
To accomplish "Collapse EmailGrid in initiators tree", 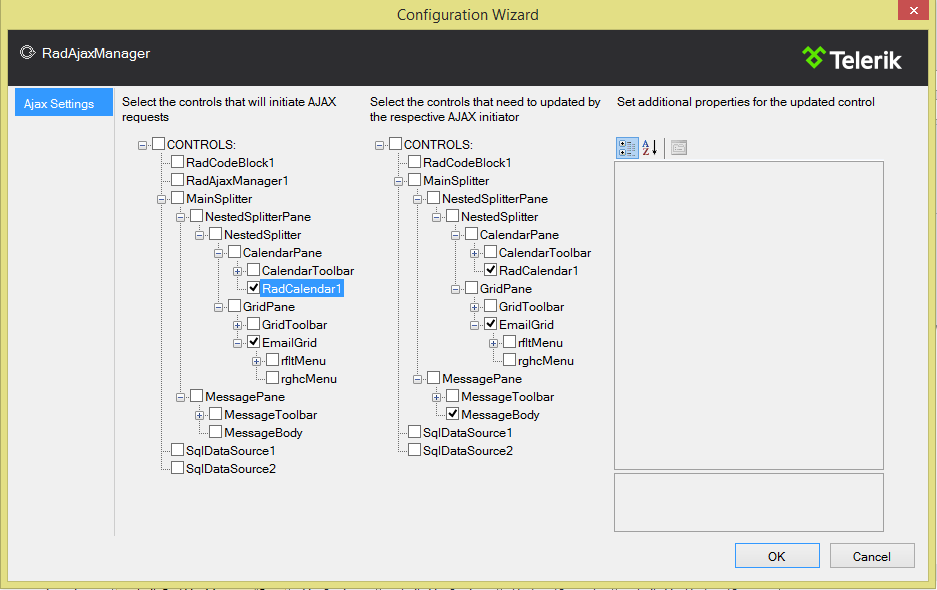I will 238,343.
